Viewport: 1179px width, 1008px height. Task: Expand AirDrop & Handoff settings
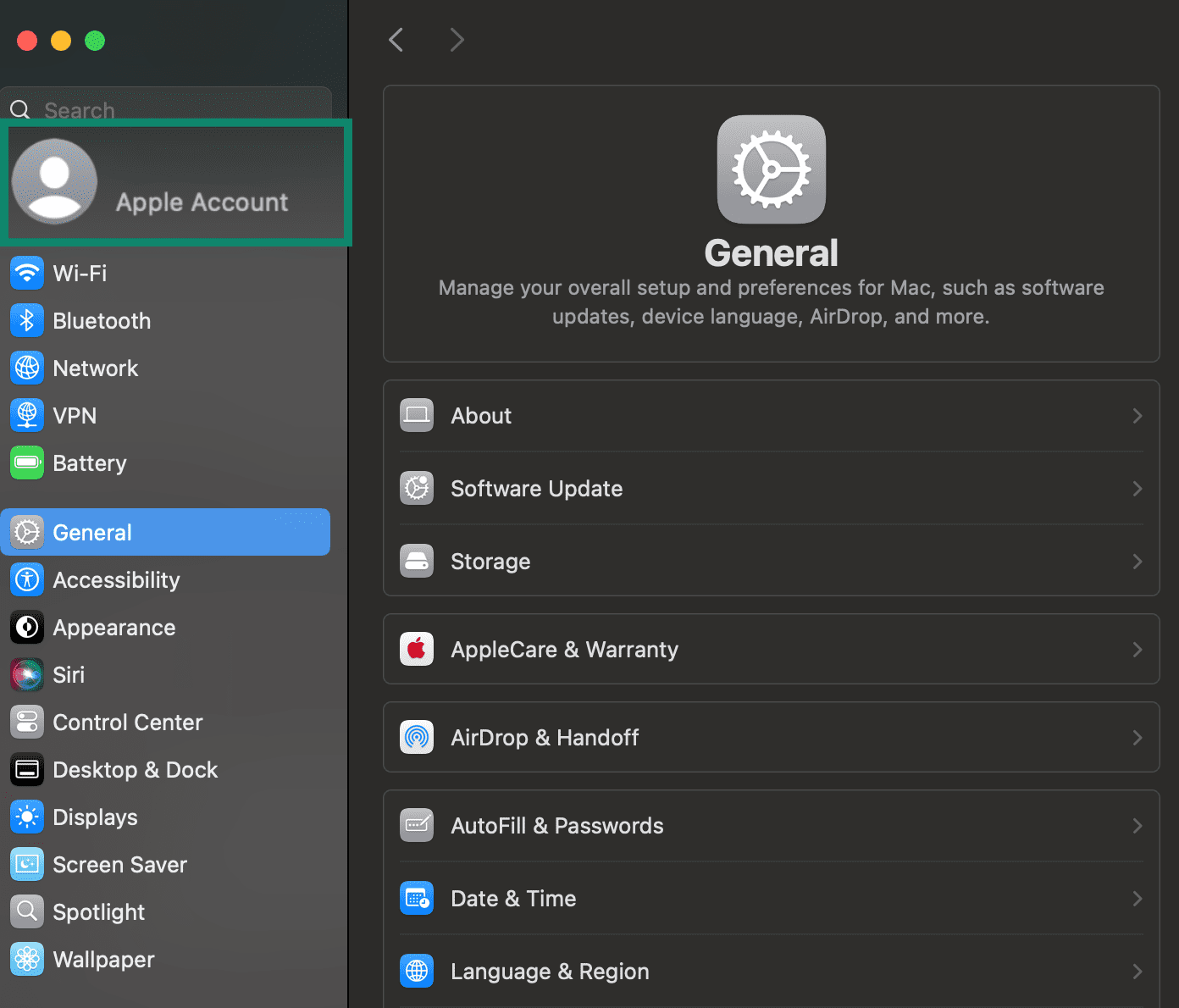(x=771, y=737)
